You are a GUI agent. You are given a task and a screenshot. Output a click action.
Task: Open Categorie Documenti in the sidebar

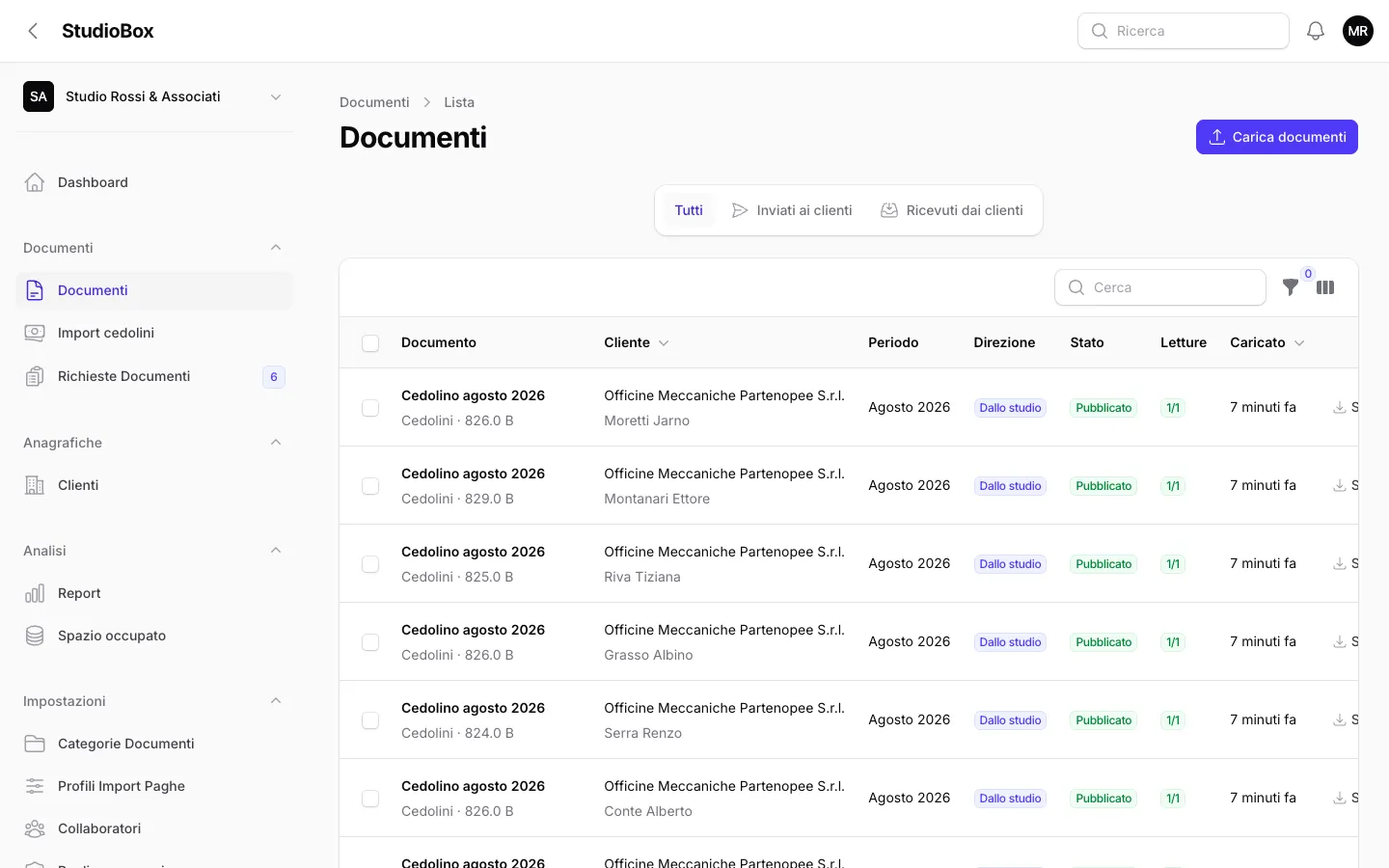[154, 744]
